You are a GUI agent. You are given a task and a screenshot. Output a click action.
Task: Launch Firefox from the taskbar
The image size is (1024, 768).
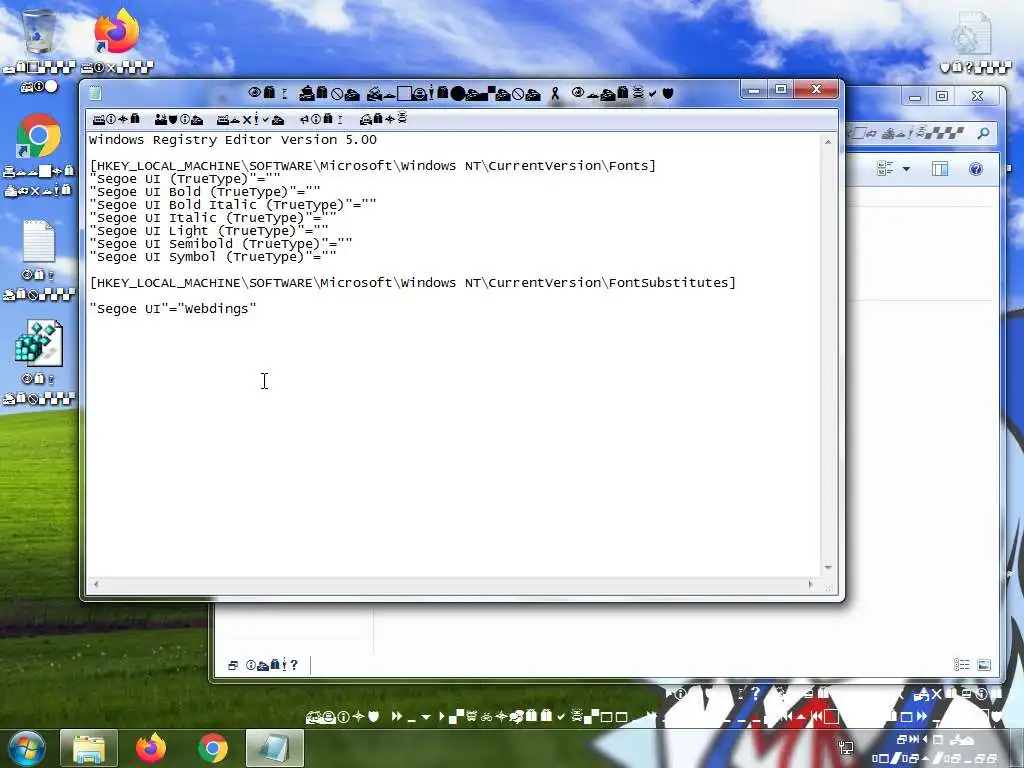[151, 748]
